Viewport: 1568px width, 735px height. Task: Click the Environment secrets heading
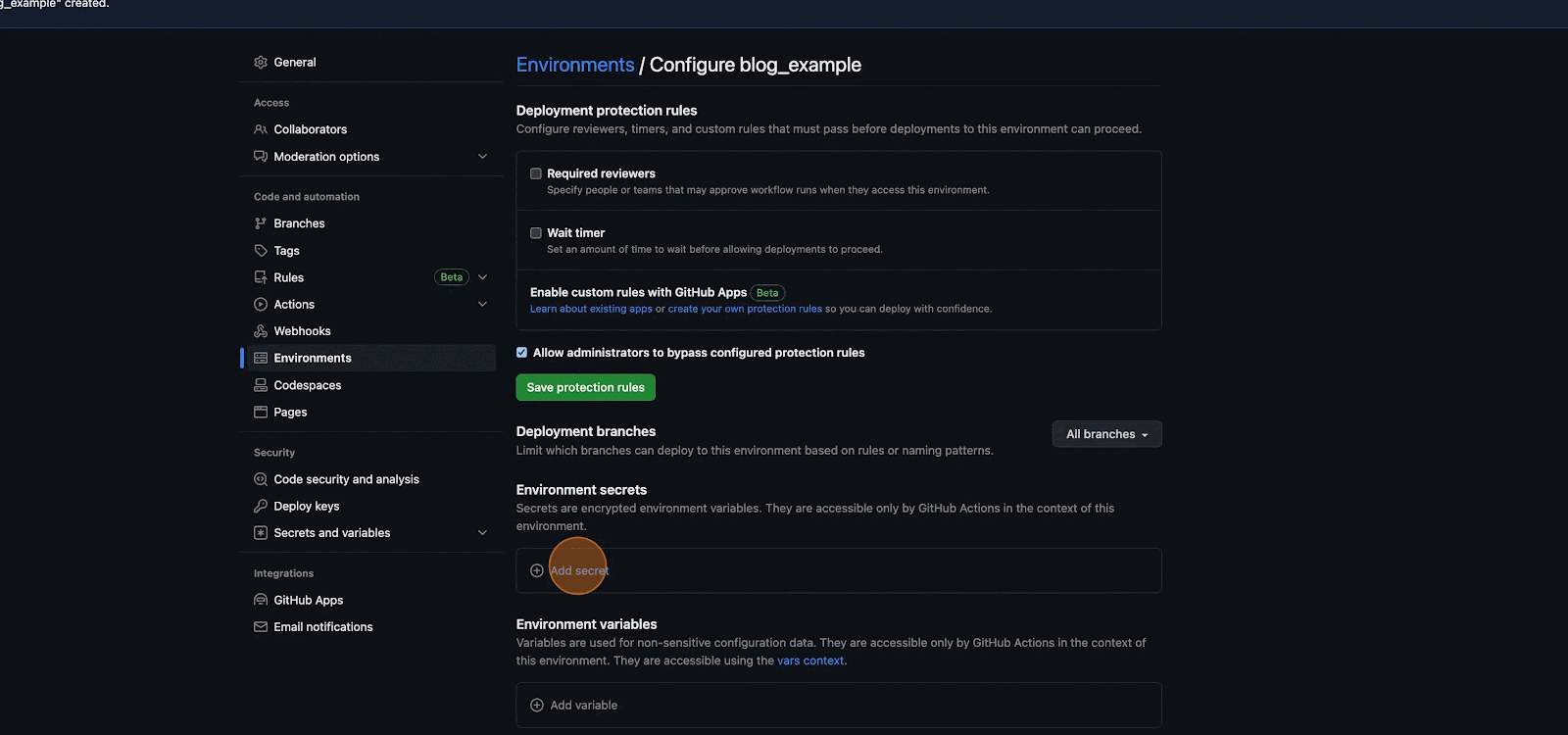point(581,490)
